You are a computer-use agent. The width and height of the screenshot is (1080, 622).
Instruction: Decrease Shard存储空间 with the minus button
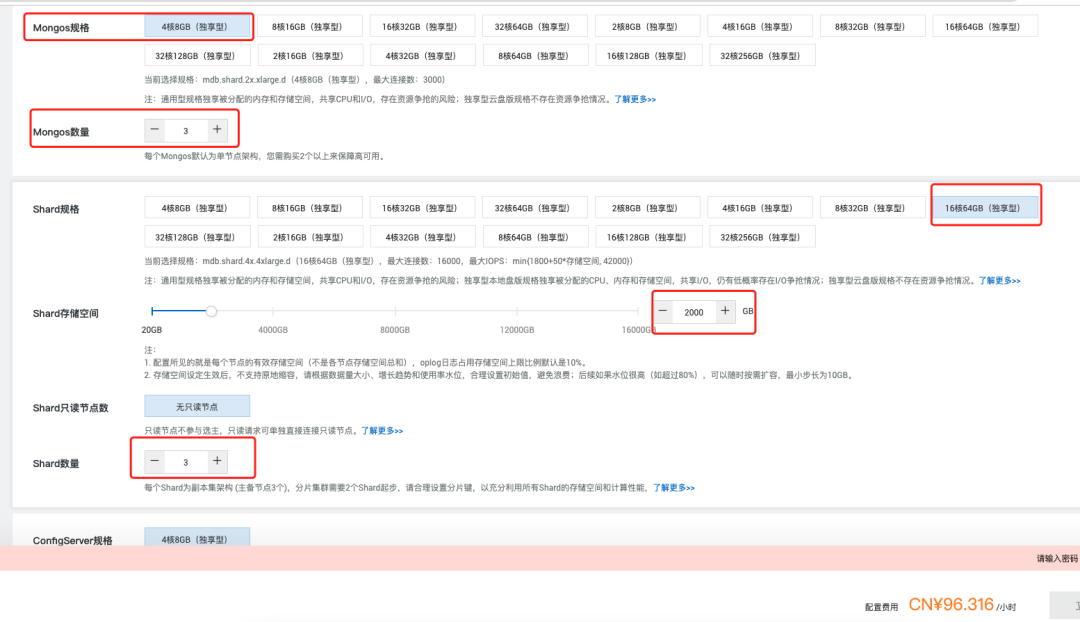(663, 311)
